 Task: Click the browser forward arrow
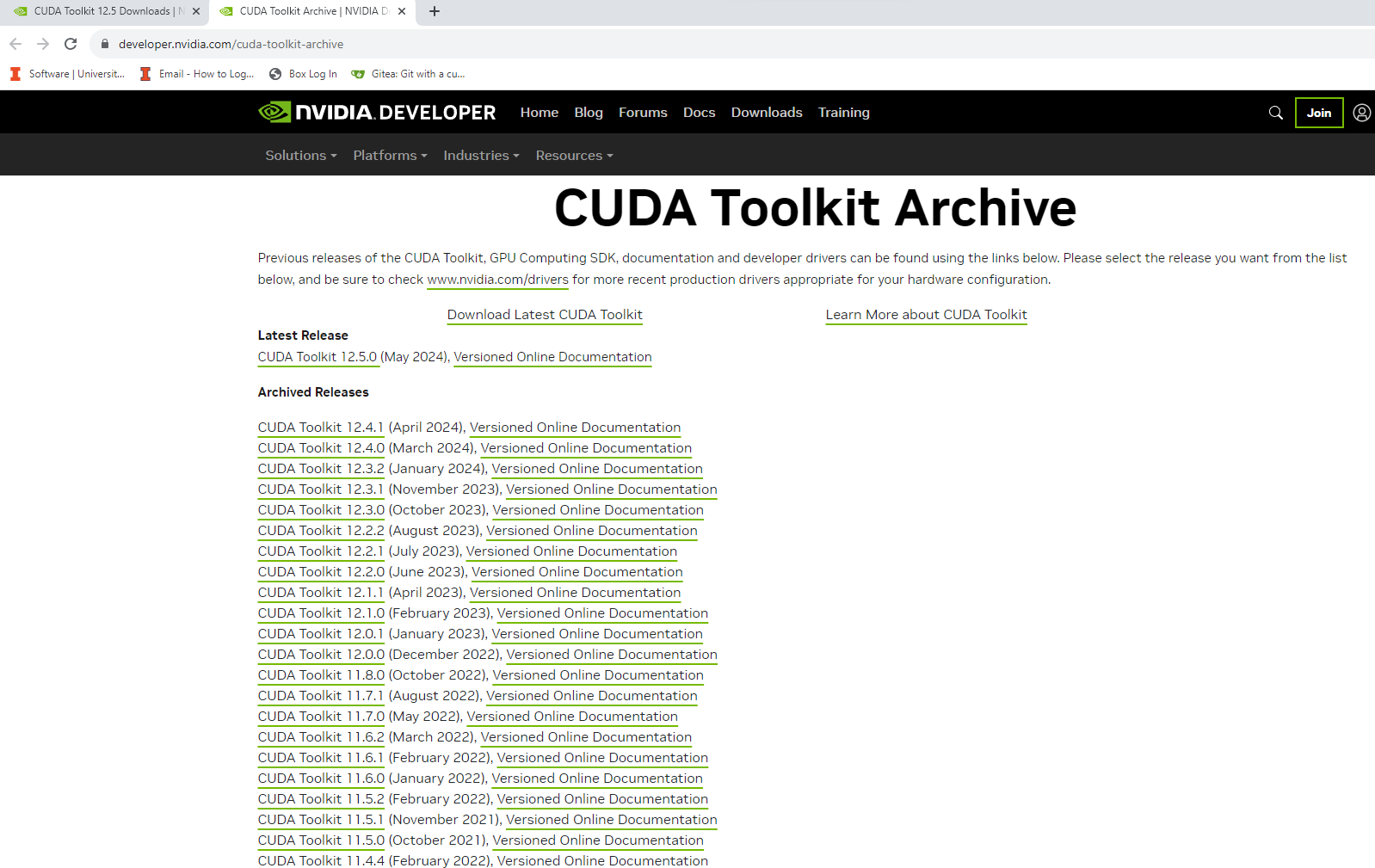(43, 44)
